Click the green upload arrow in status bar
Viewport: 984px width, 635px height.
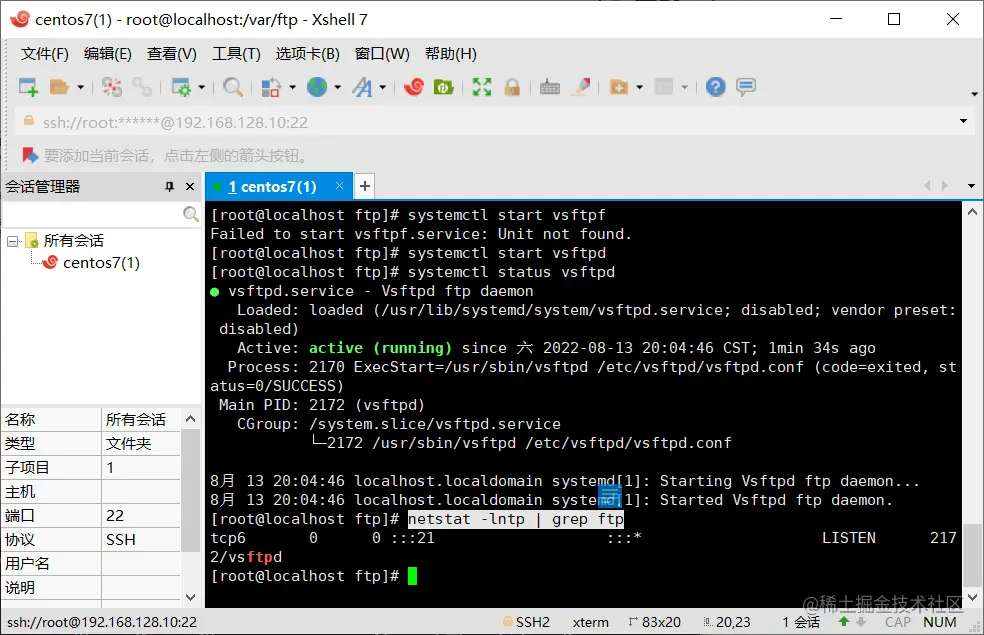click(x=843, y=621)
